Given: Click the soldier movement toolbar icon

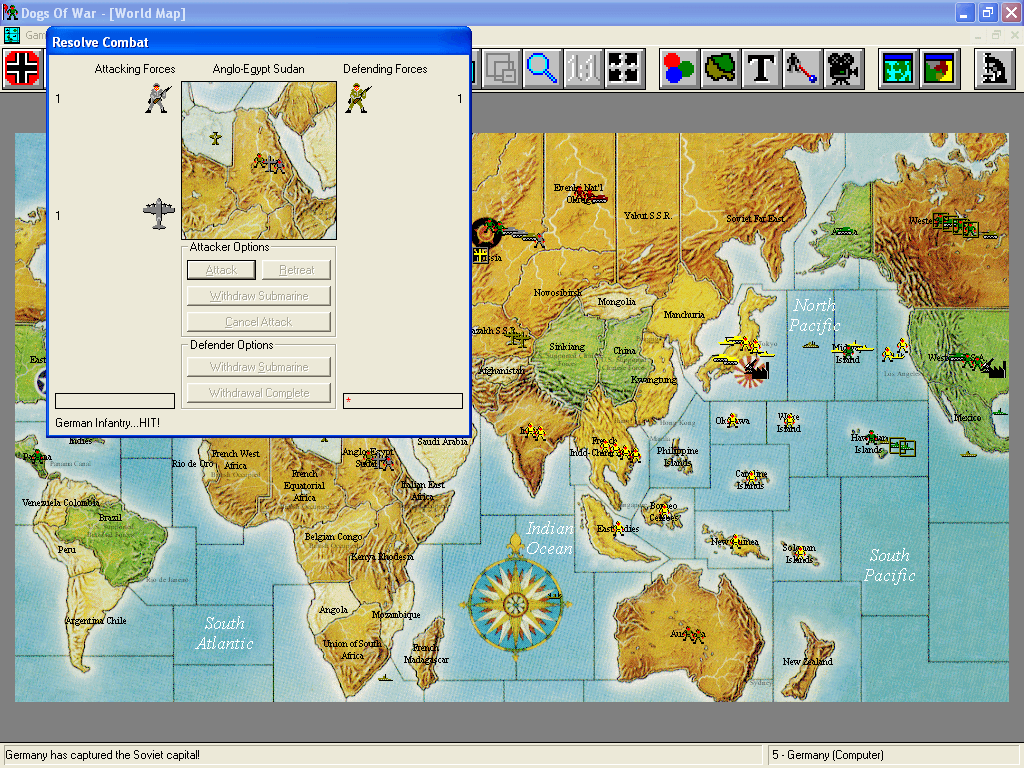Looking at the screenshot, I should (801, 68).
